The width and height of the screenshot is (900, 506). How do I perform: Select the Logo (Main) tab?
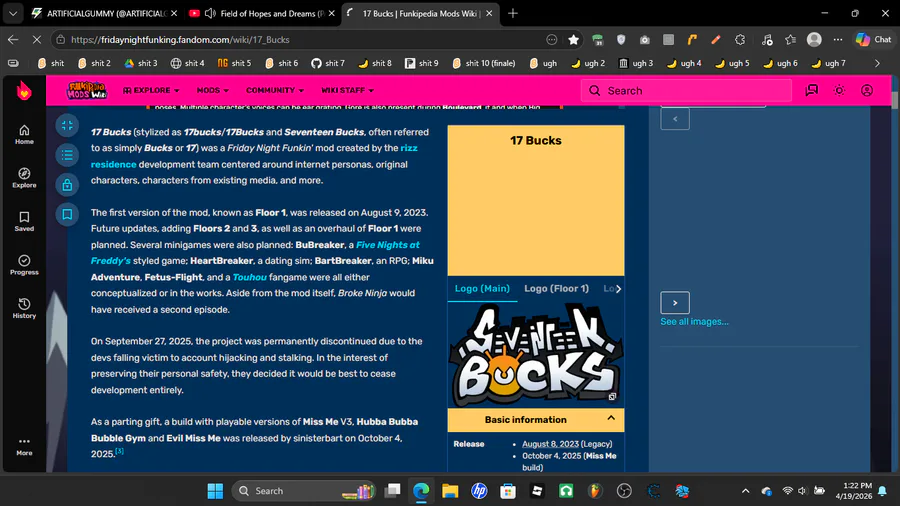pos(482,289)
